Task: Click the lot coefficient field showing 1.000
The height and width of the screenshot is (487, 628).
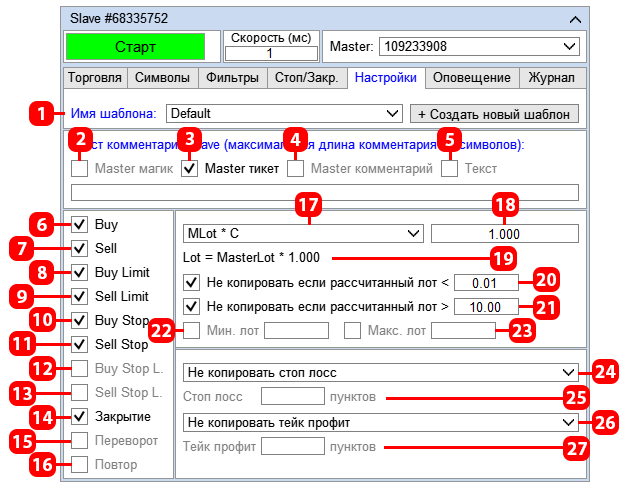Action: [x=505, y=234]
